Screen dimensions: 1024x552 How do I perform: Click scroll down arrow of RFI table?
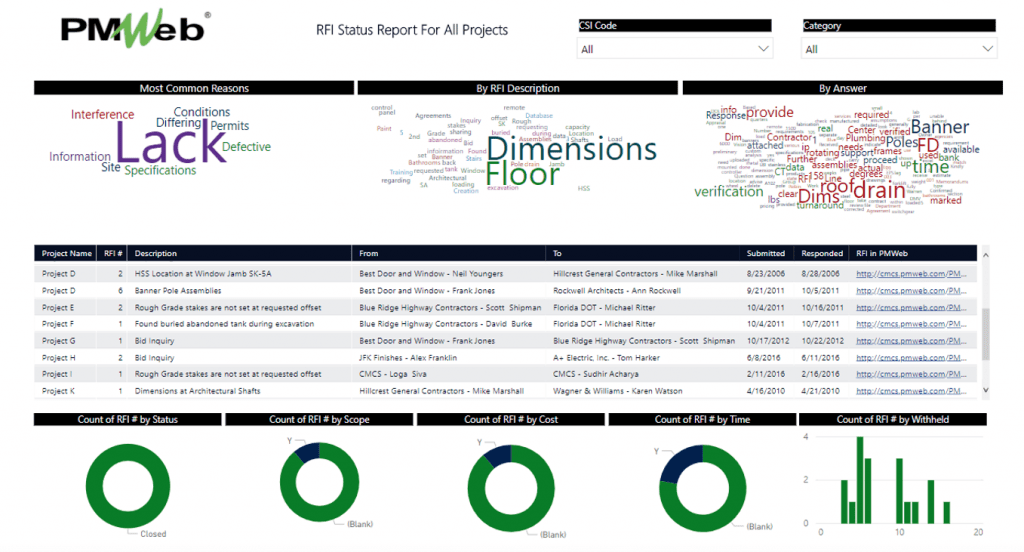coord(985,391)
